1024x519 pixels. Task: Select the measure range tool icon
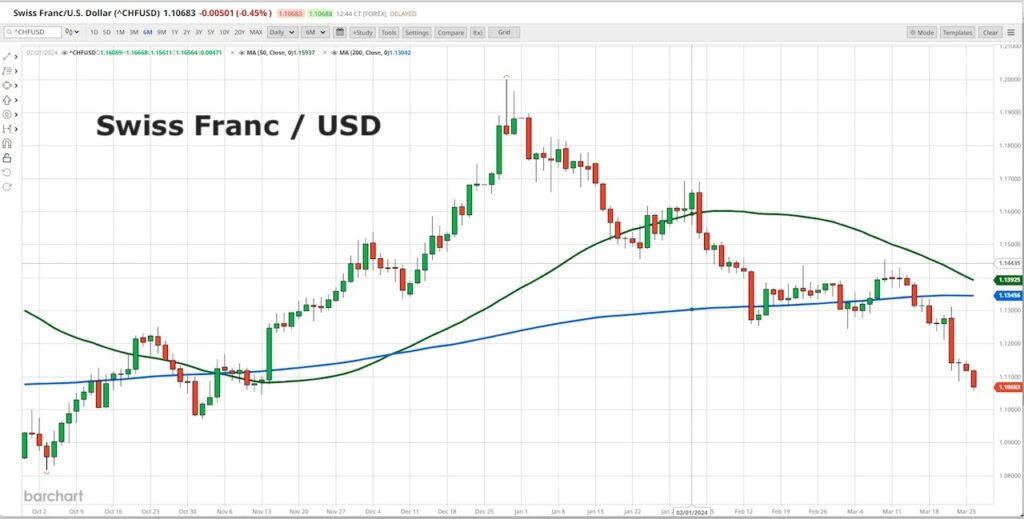[7, 129]
